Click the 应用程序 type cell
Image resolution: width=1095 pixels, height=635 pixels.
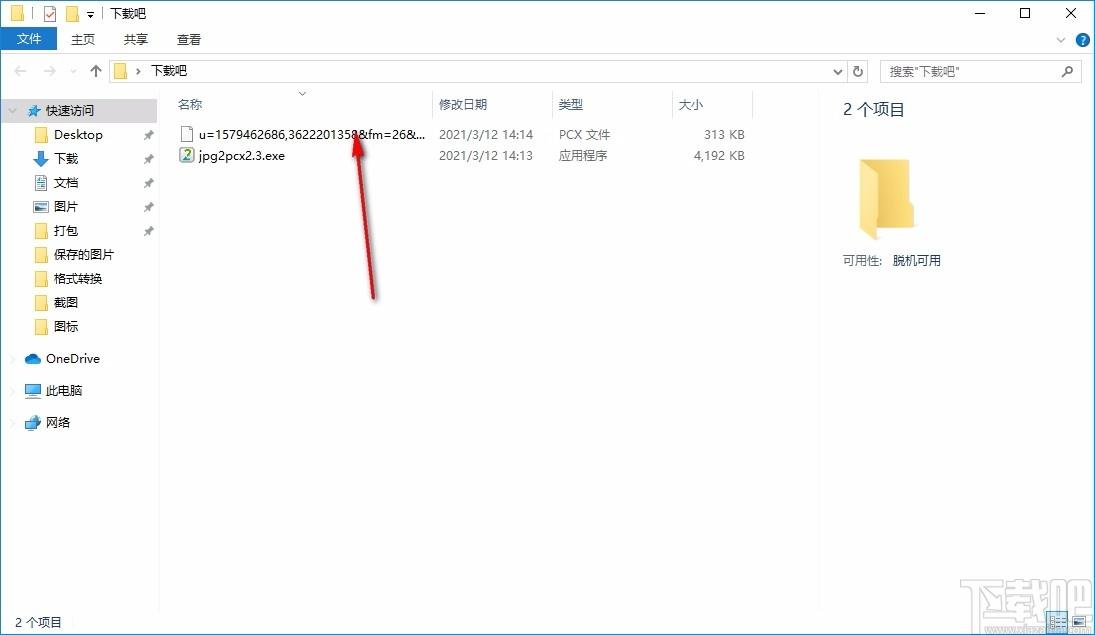coord(583,156)
